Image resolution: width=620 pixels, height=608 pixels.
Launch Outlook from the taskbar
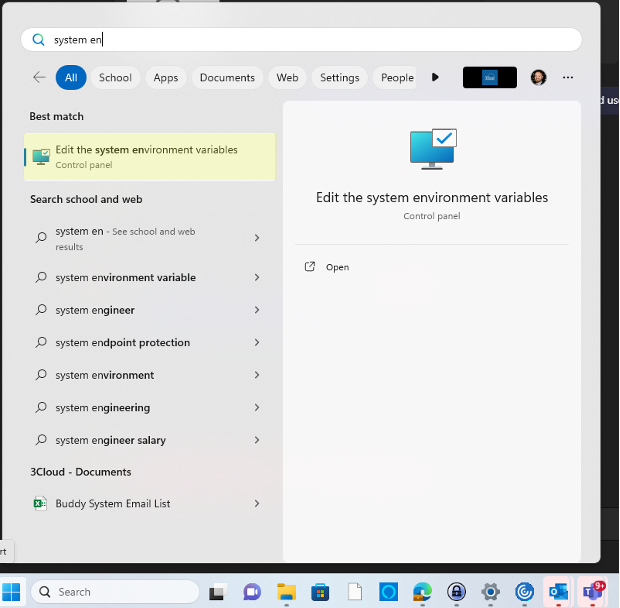point(559,592)
